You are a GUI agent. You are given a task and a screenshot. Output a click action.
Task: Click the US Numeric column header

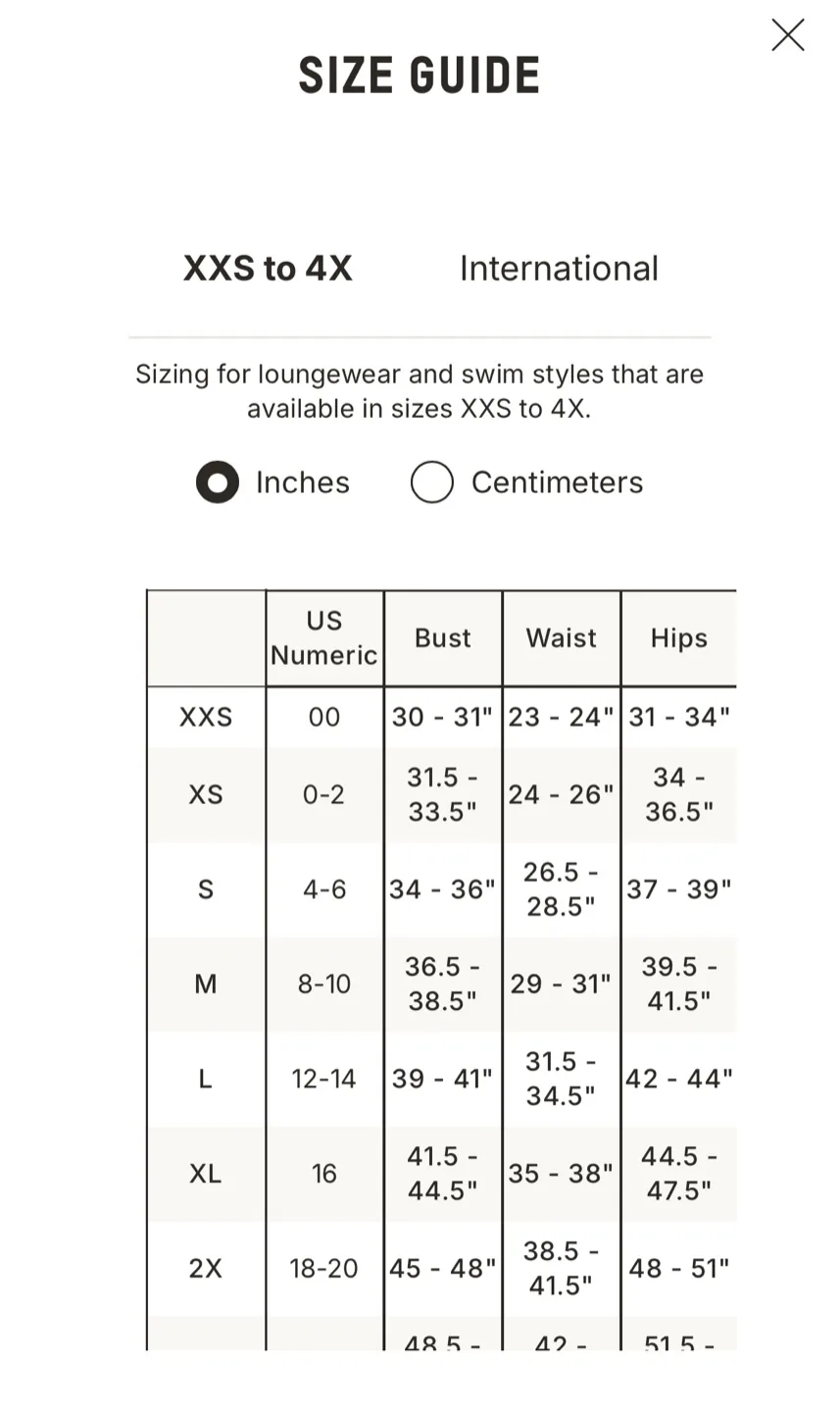[x=324, y=637]
